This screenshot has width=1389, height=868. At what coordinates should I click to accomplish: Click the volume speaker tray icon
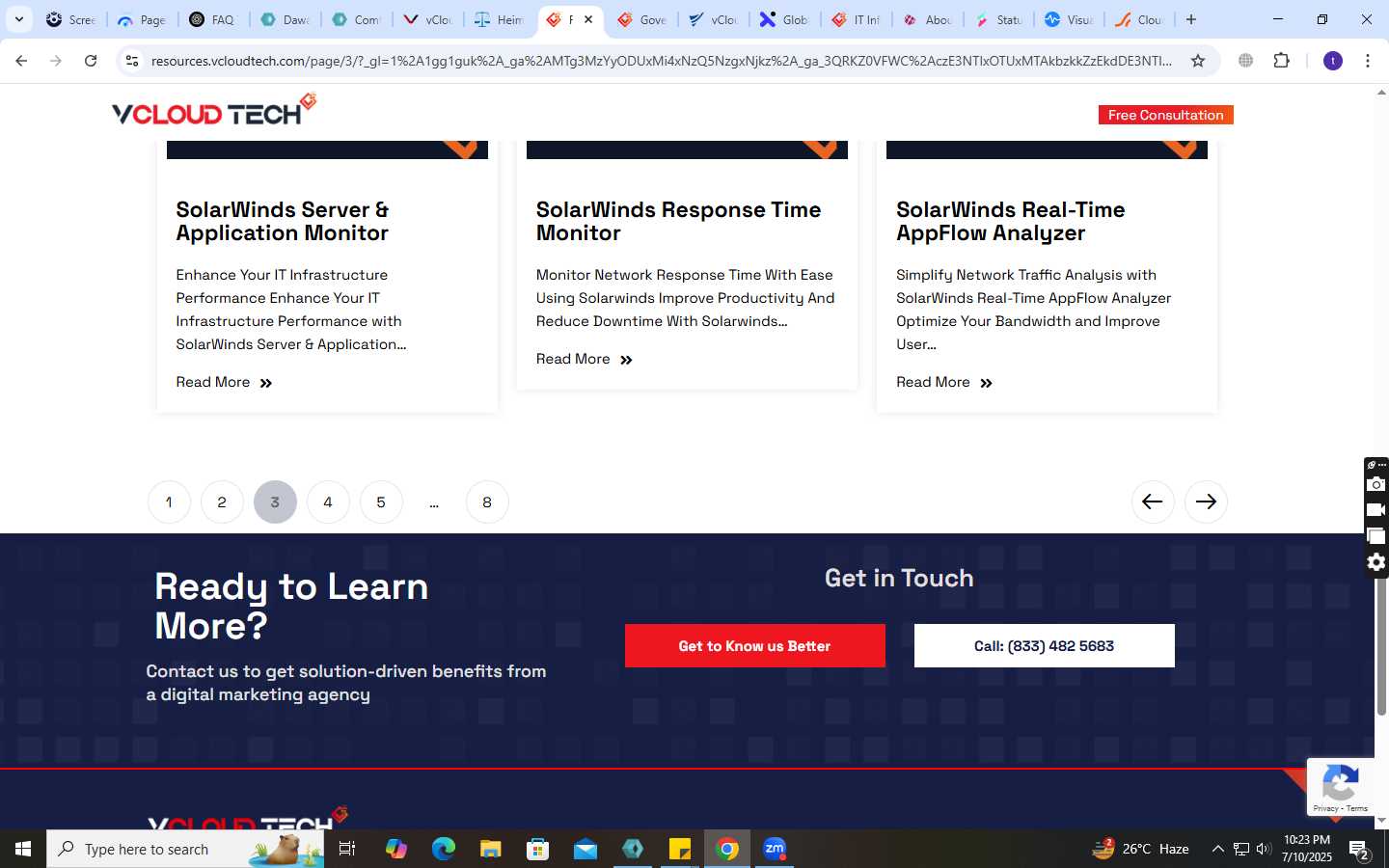tap(1264, 849)
